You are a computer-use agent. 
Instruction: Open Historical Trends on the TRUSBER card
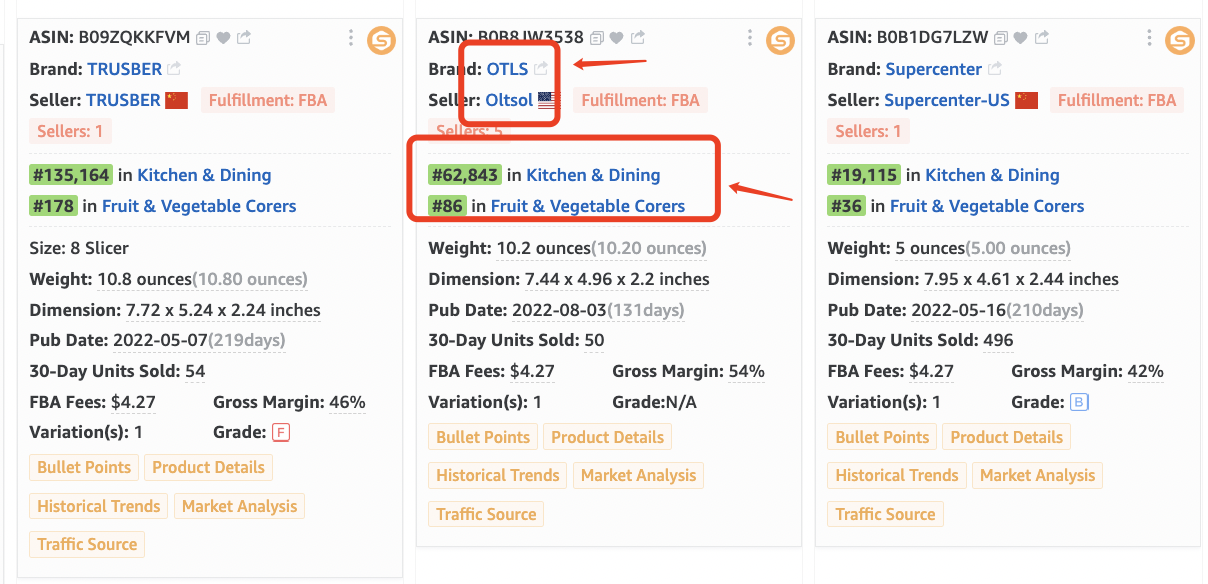pos(99,506)
